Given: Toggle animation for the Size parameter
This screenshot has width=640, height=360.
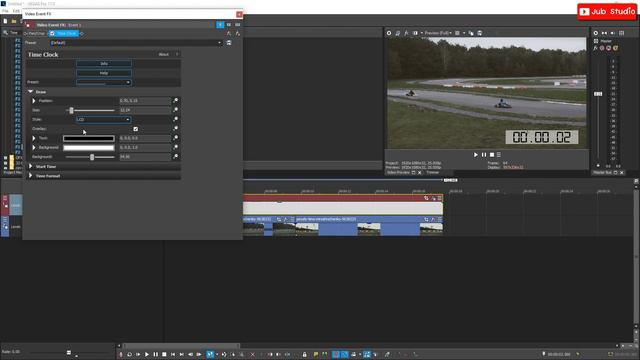Looking at the screenshot, I should pos(176,110).
